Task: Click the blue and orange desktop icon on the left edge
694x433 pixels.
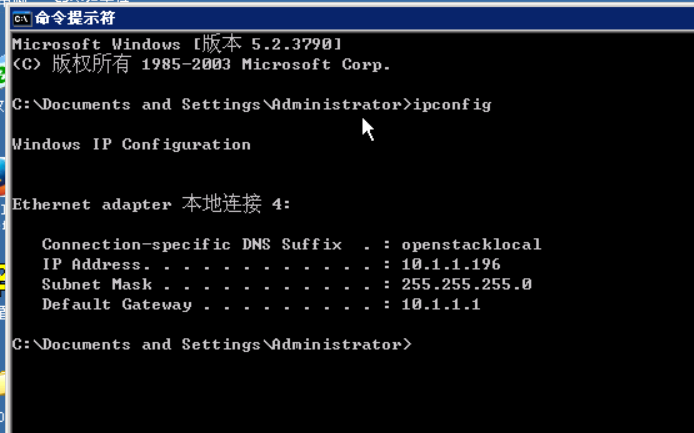Action: pos(2,177)
